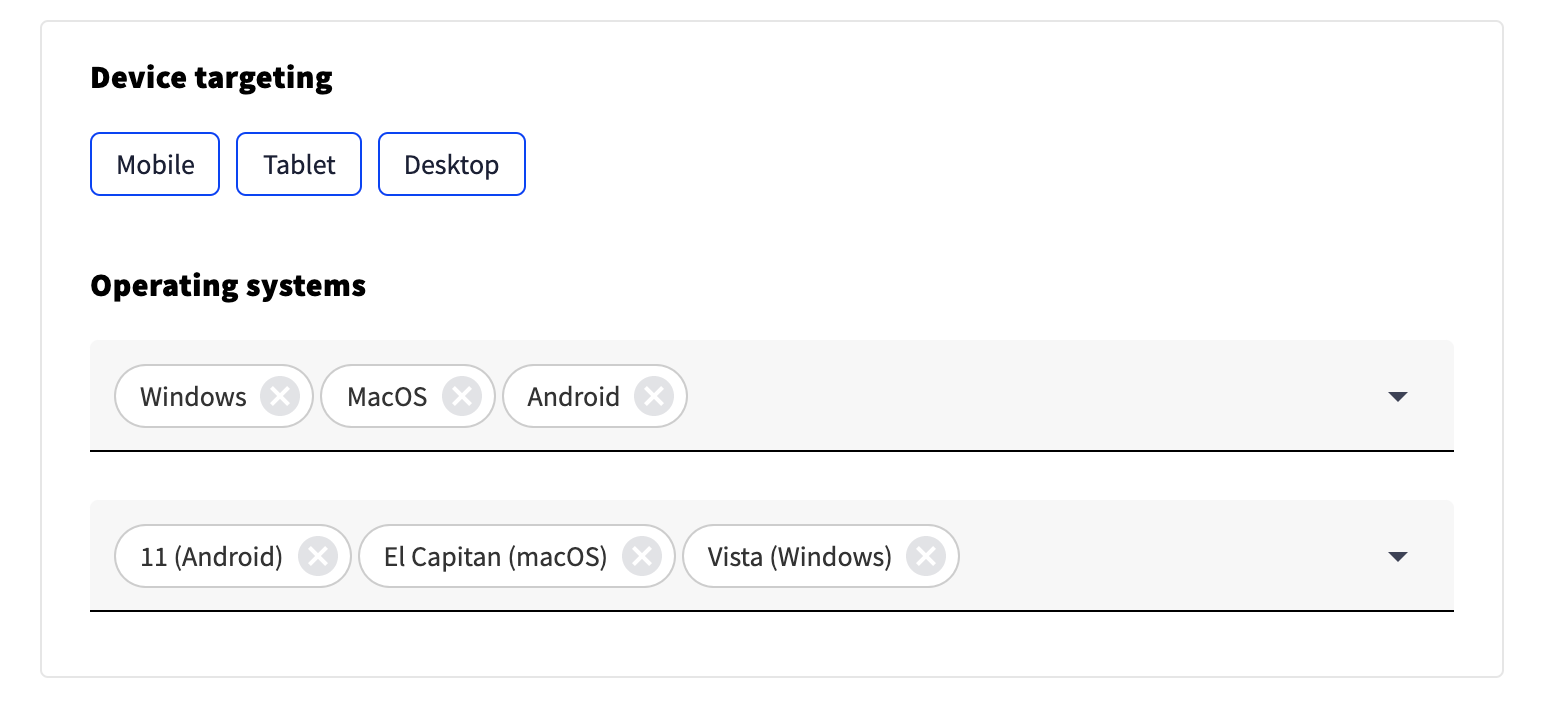Select the Windows chip label
The width and height of the screenshot is (1542, 710).
tap(193, 397)
